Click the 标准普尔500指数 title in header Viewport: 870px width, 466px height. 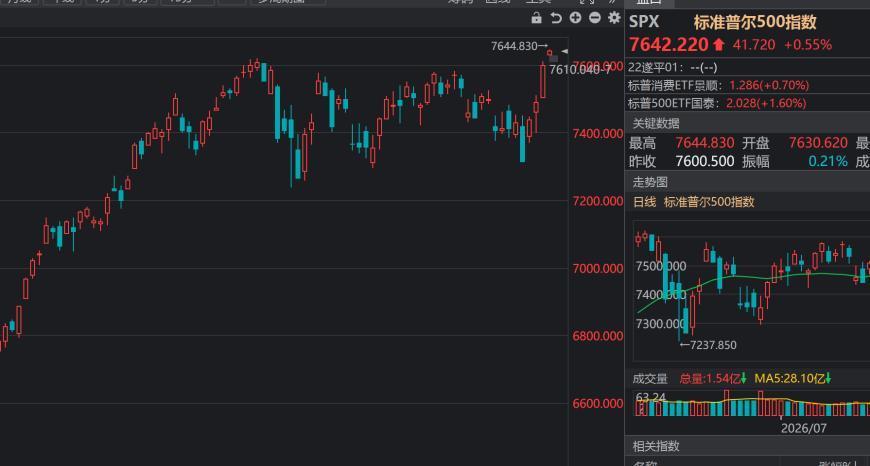pyautogui.click(x=755, y=22)
